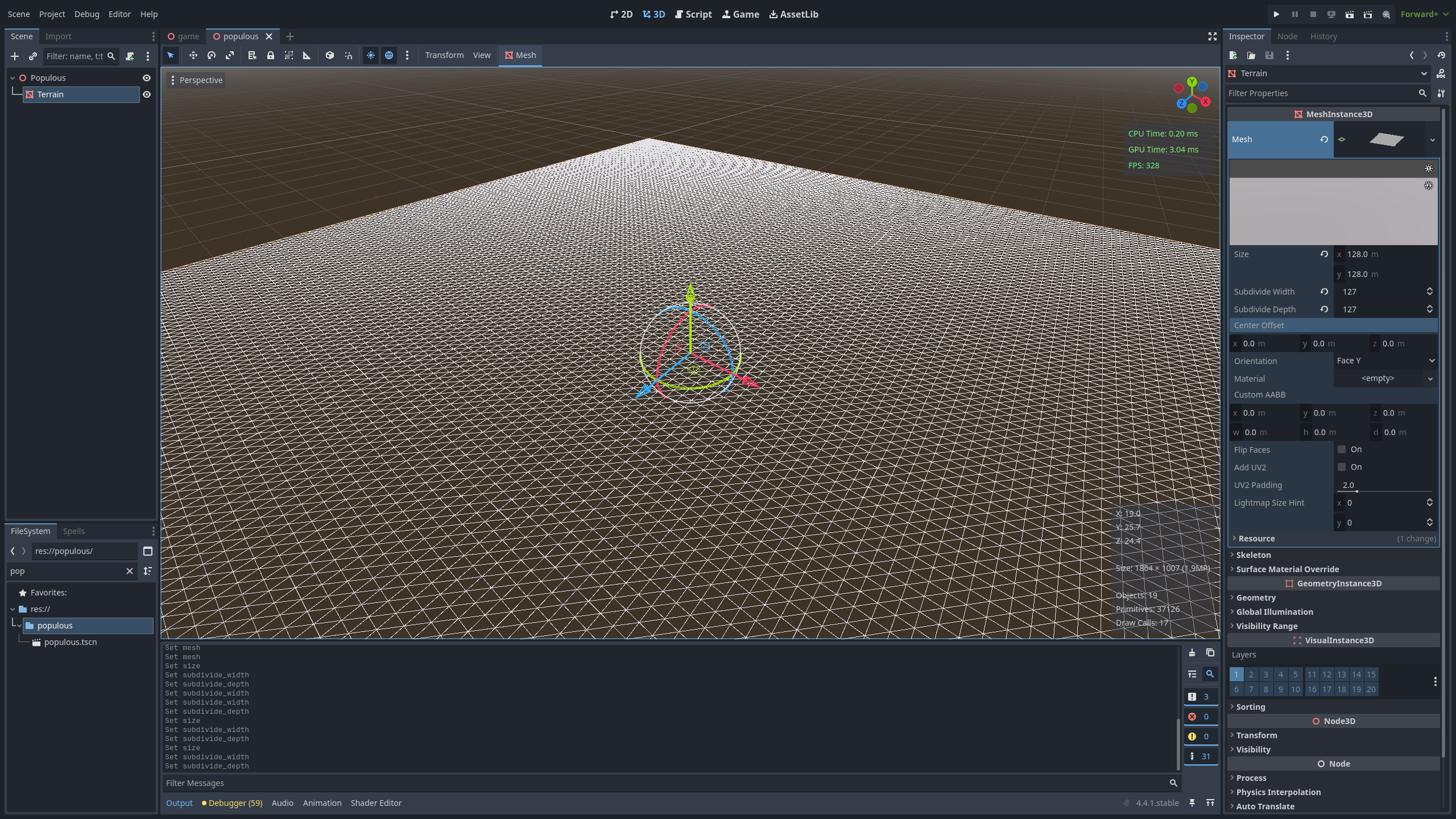
Task: Activate the Scale Mode tool
Action: [229, 55]
